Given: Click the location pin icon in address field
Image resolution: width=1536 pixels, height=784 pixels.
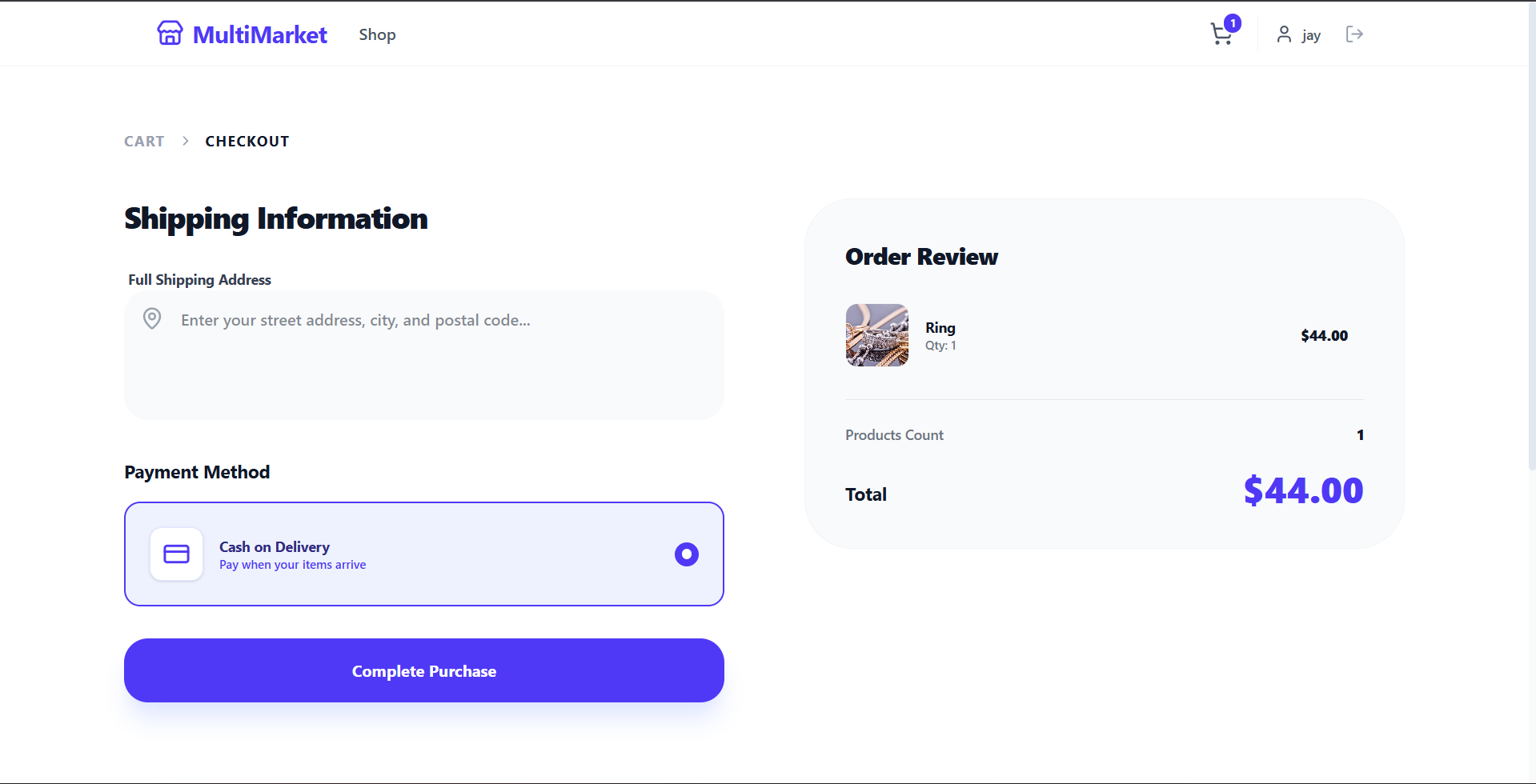Looking at the screenshot, I should click(x=152, y=319).
